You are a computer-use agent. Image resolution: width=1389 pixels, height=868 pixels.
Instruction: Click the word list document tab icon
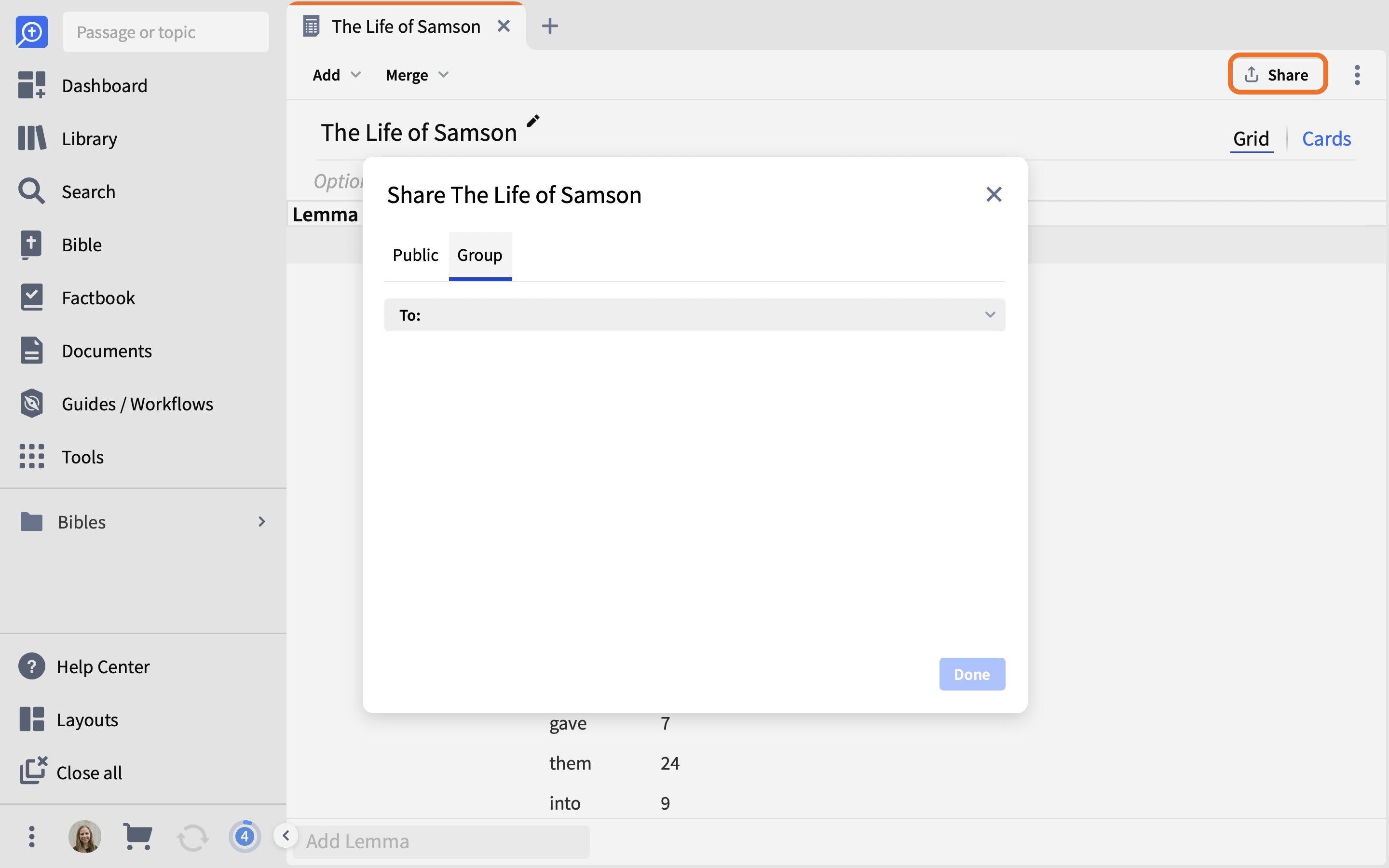coord(311,27)
